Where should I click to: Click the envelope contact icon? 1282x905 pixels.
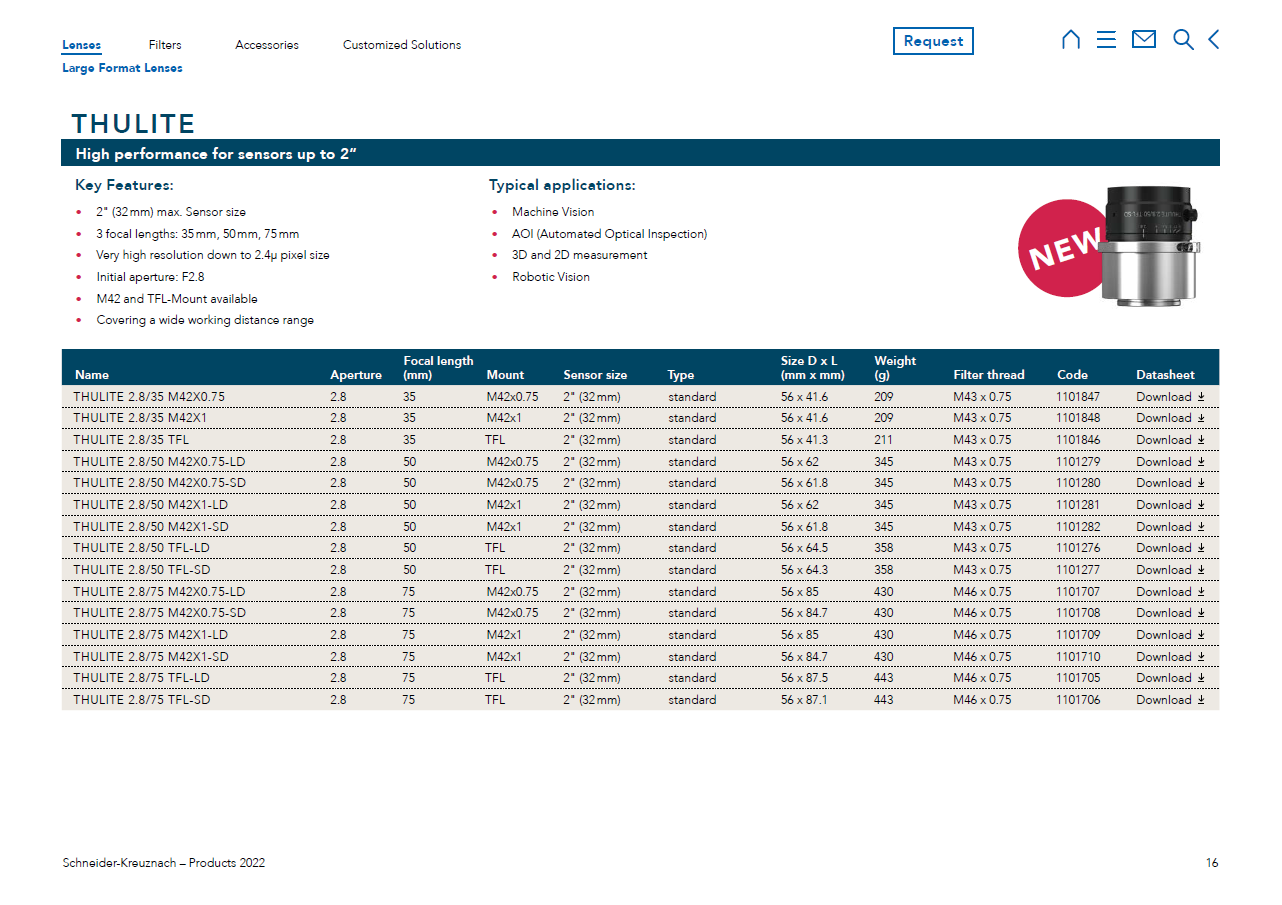(x=1144, y=40)
